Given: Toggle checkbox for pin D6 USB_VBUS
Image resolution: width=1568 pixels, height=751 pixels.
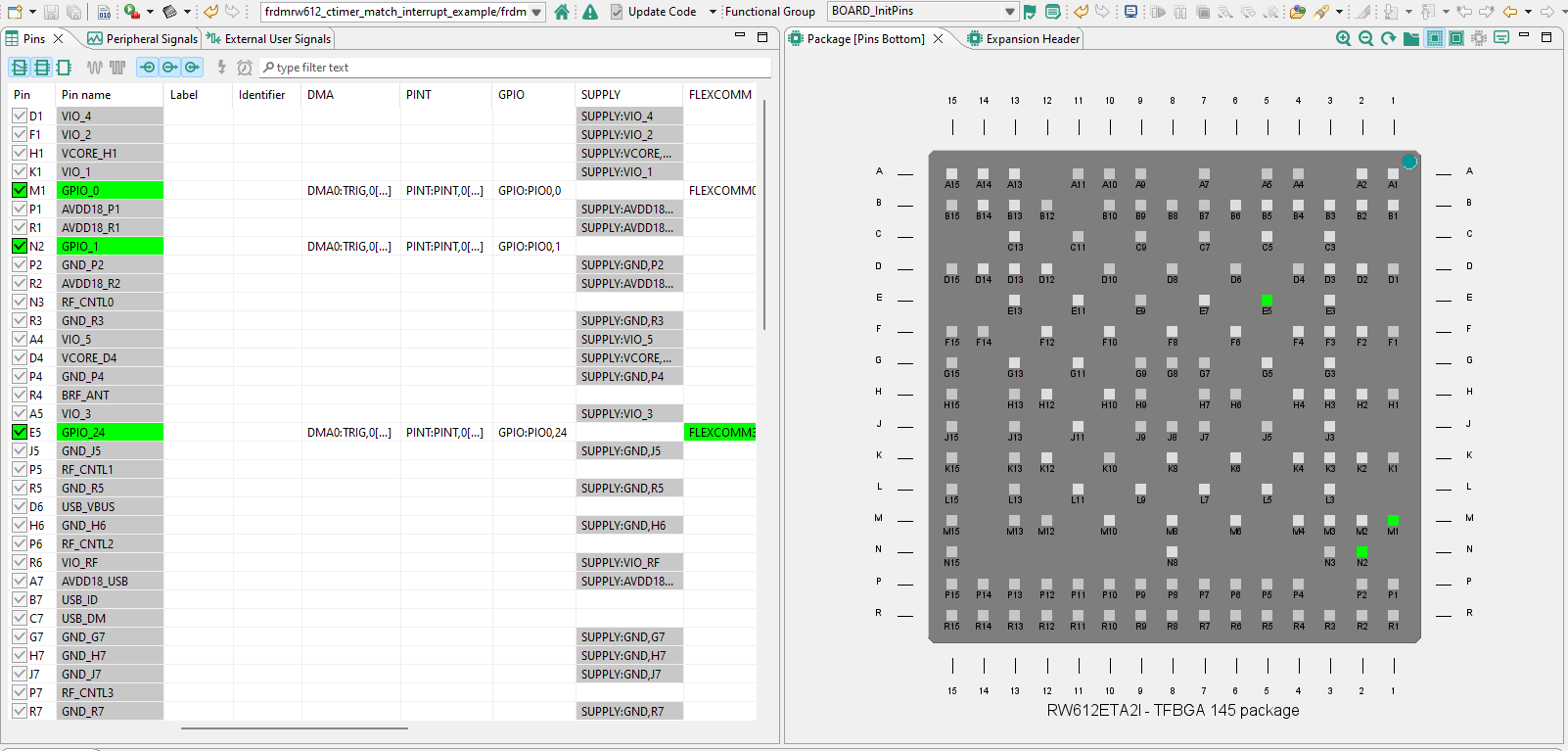Looking at the screenshot, I should click(x=20, y=506).
